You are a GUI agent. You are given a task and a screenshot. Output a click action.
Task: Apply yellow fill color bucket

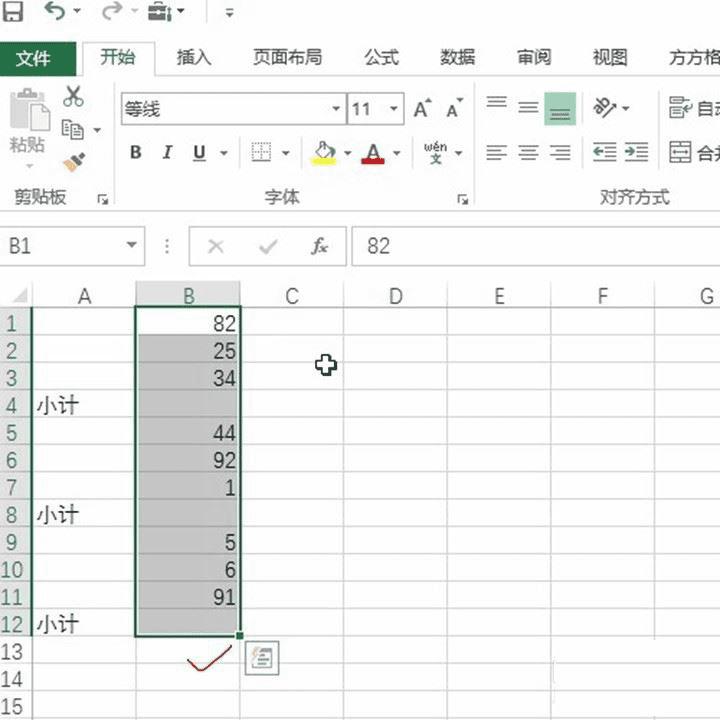325,153
